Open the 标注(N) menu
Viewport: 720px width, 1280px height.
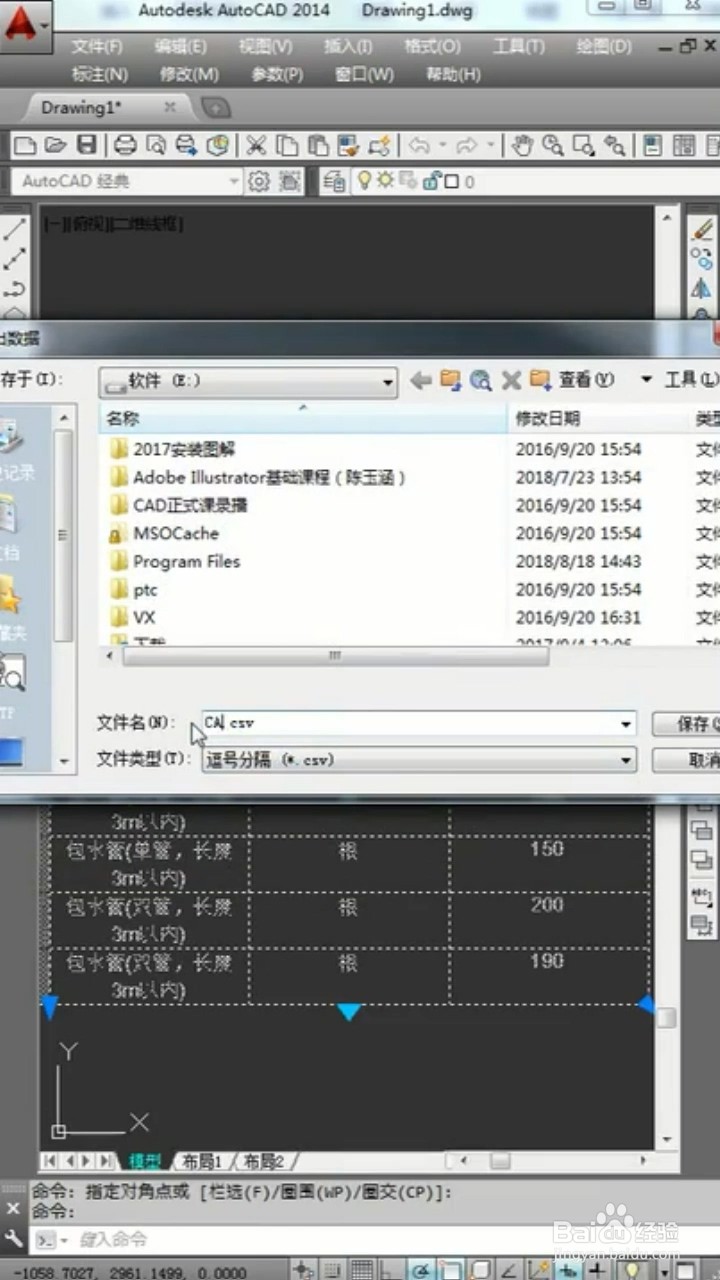[100, 75]
